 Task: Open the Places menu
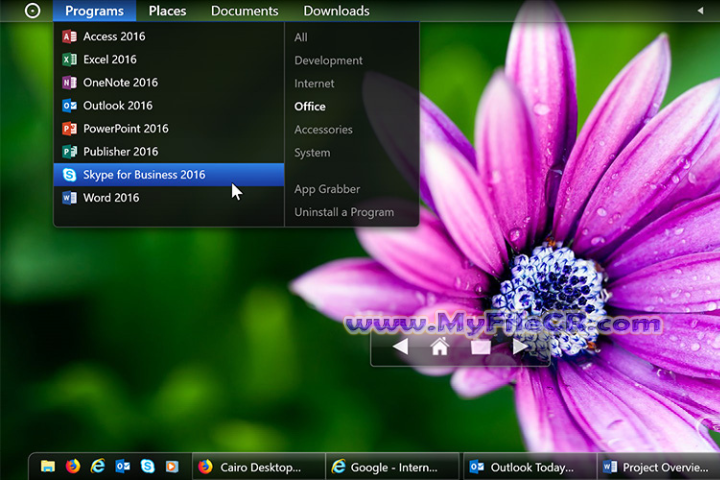pos(167,11)
